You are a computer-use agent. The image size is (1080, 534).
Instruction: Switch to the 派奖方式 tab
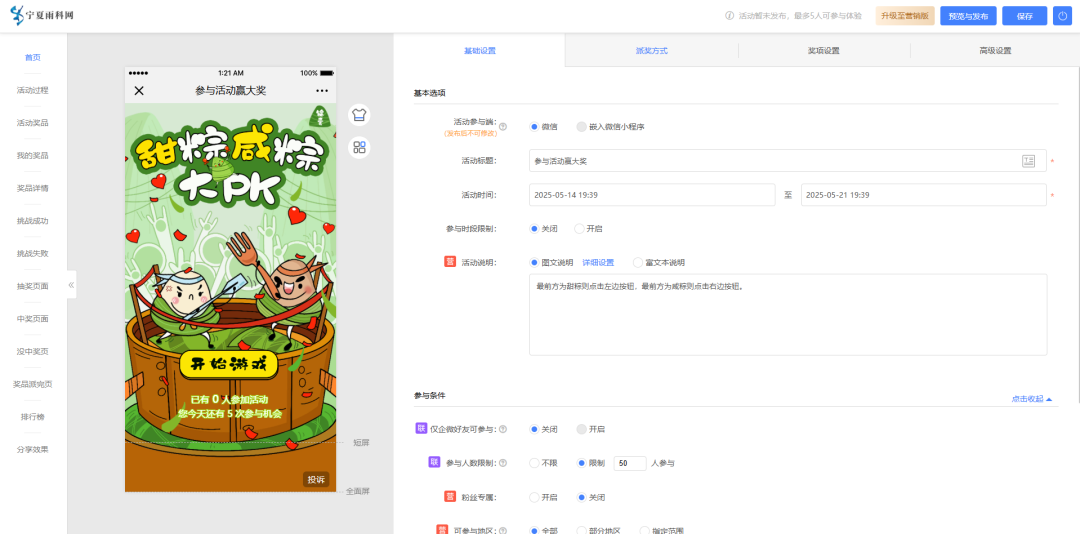652,50
